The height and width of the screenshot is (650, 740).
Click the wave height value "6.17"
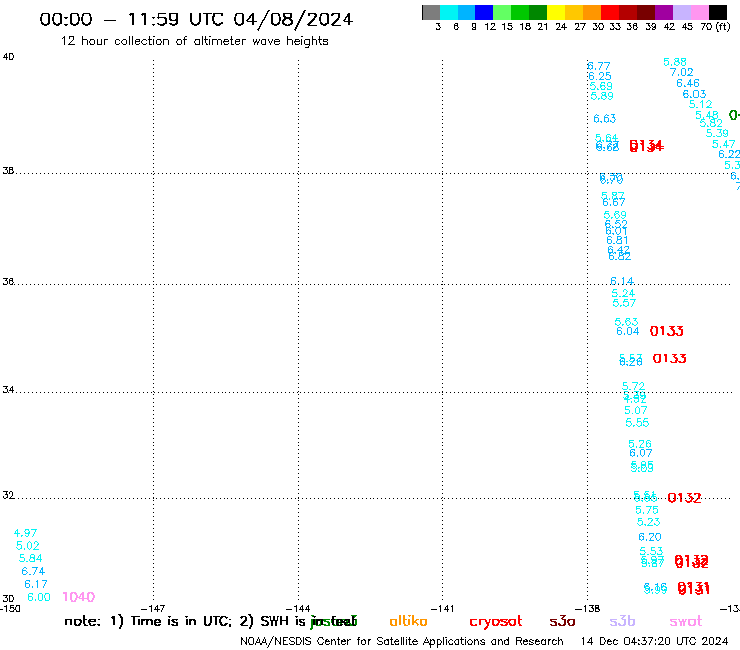tap(36, 584)
